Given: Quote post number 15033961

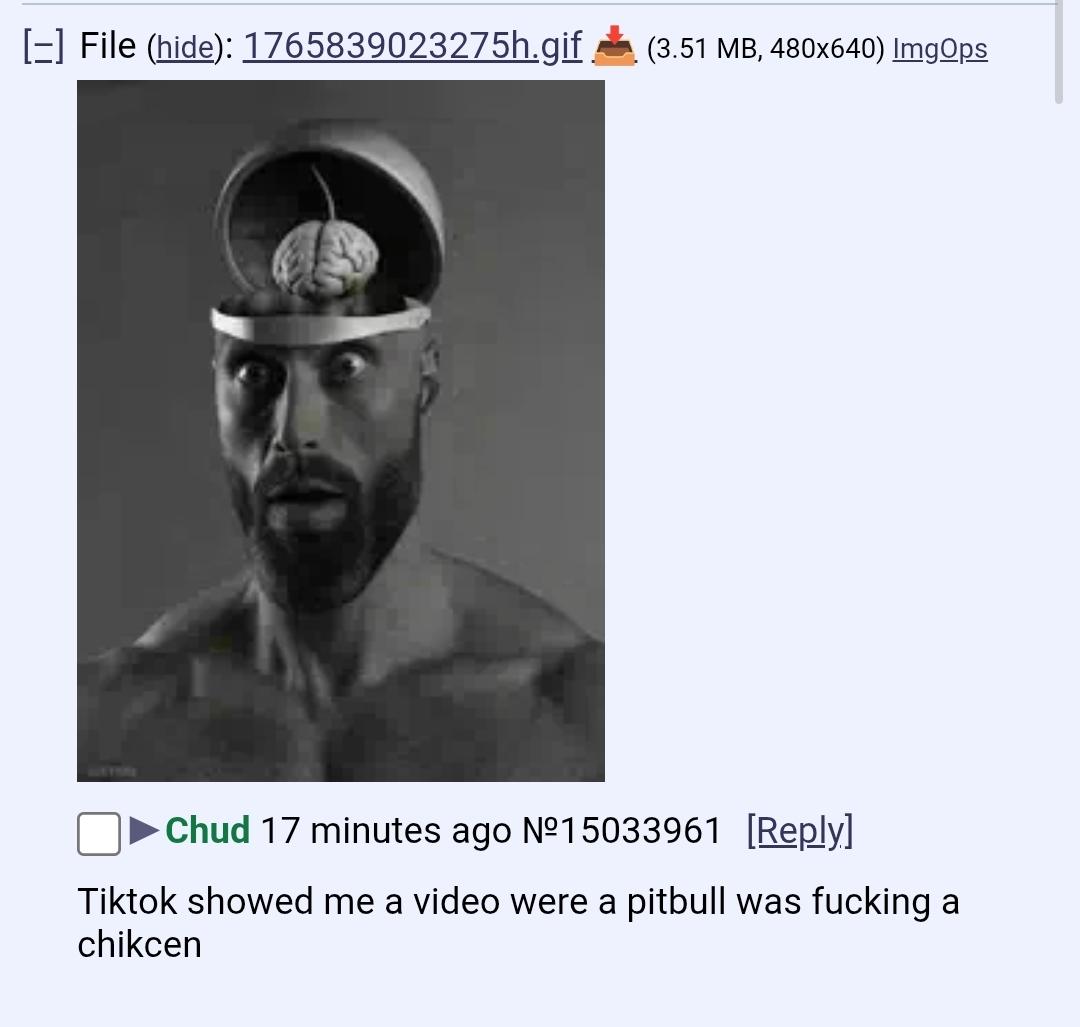Looking at the screenshot, I should [x=641, y=831].
